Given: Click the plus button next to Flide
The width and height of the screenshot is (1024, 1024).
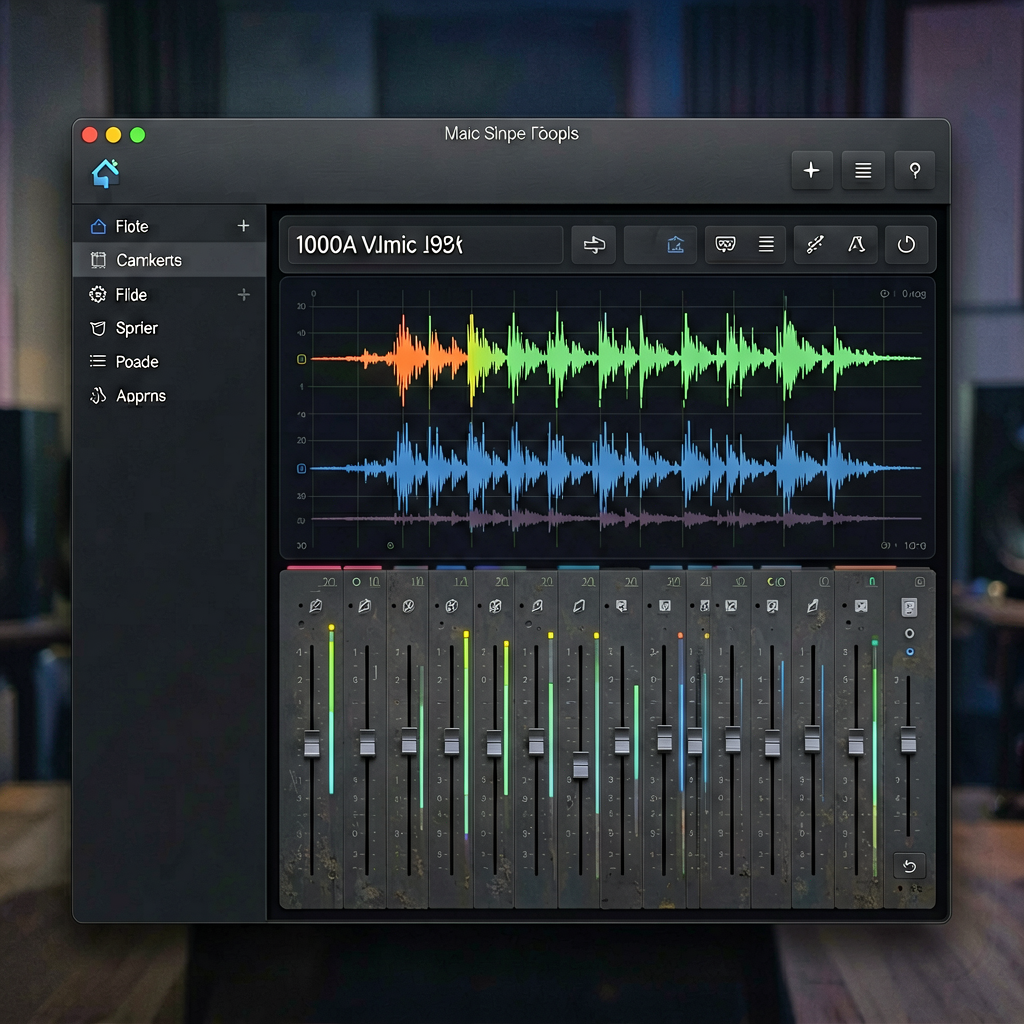Looking at the screenshot, I should [244, 295].
